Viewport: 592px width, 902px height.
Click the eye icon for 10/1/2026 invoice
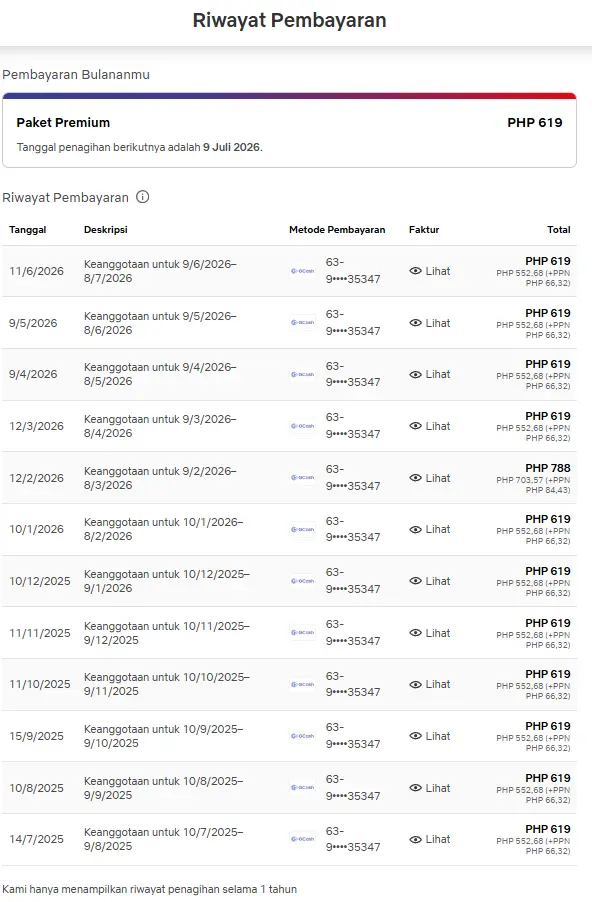point(415,529)
